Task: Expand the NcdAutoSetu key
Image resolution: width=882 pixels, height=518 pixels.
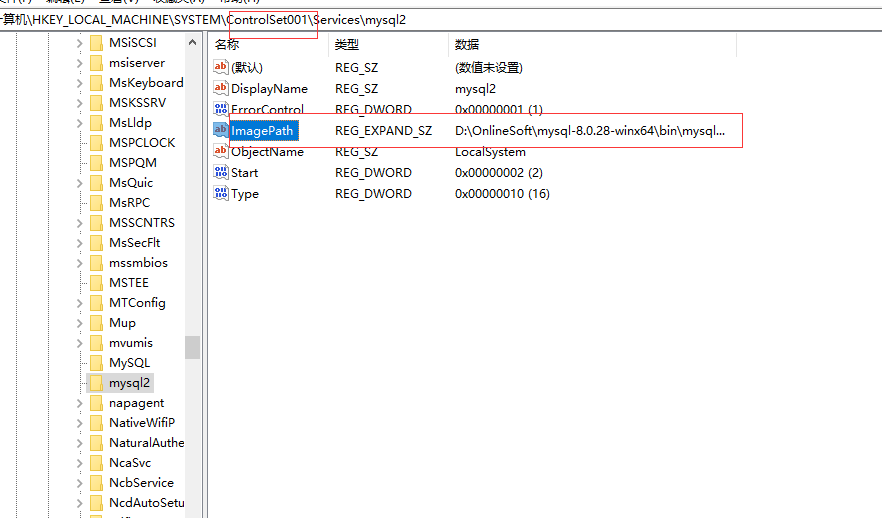Action: [79, 503]
